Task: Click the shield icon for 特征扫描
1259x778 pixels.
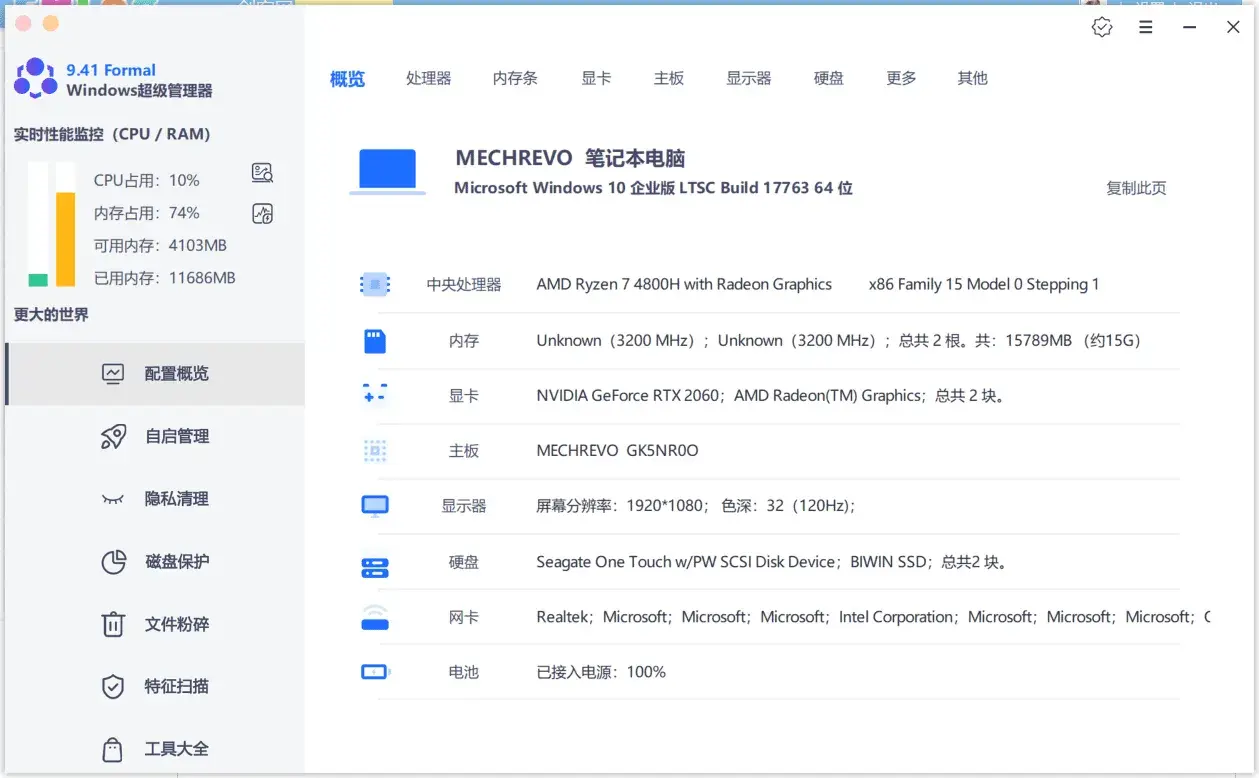Action: coord(113,687)
